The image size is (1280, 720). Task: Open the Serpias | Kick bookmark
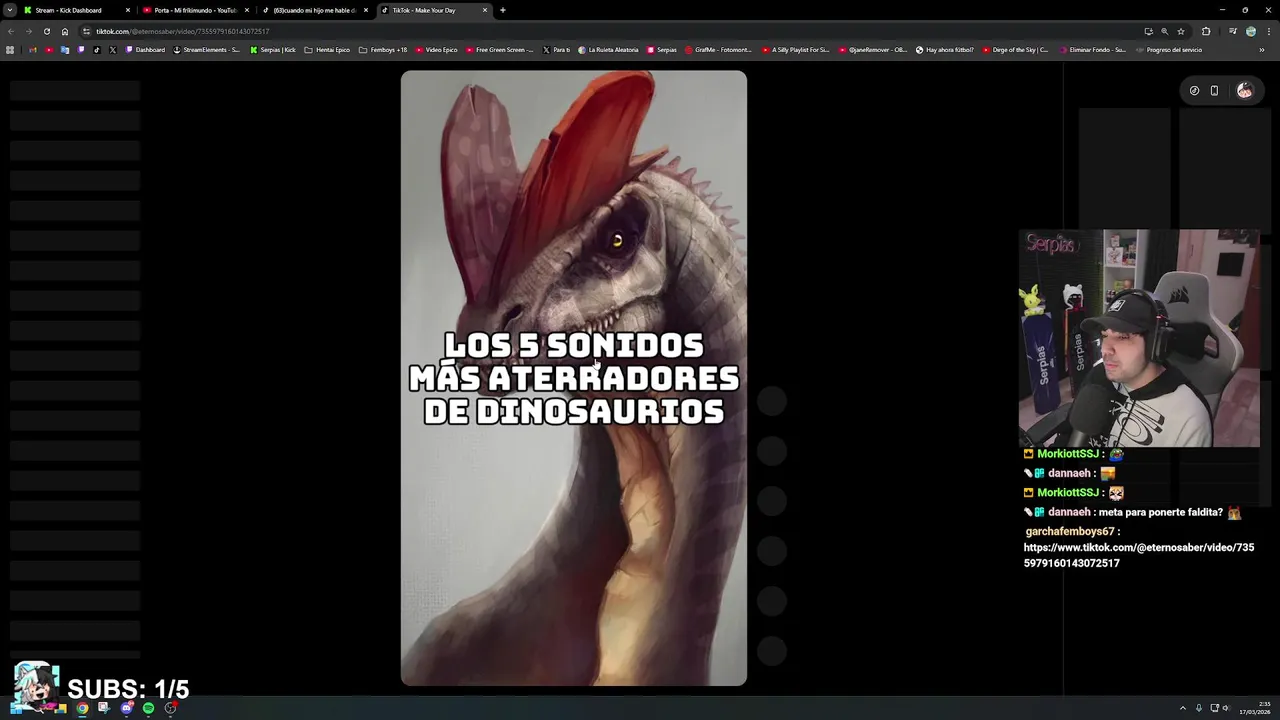[x=273, y=50]
